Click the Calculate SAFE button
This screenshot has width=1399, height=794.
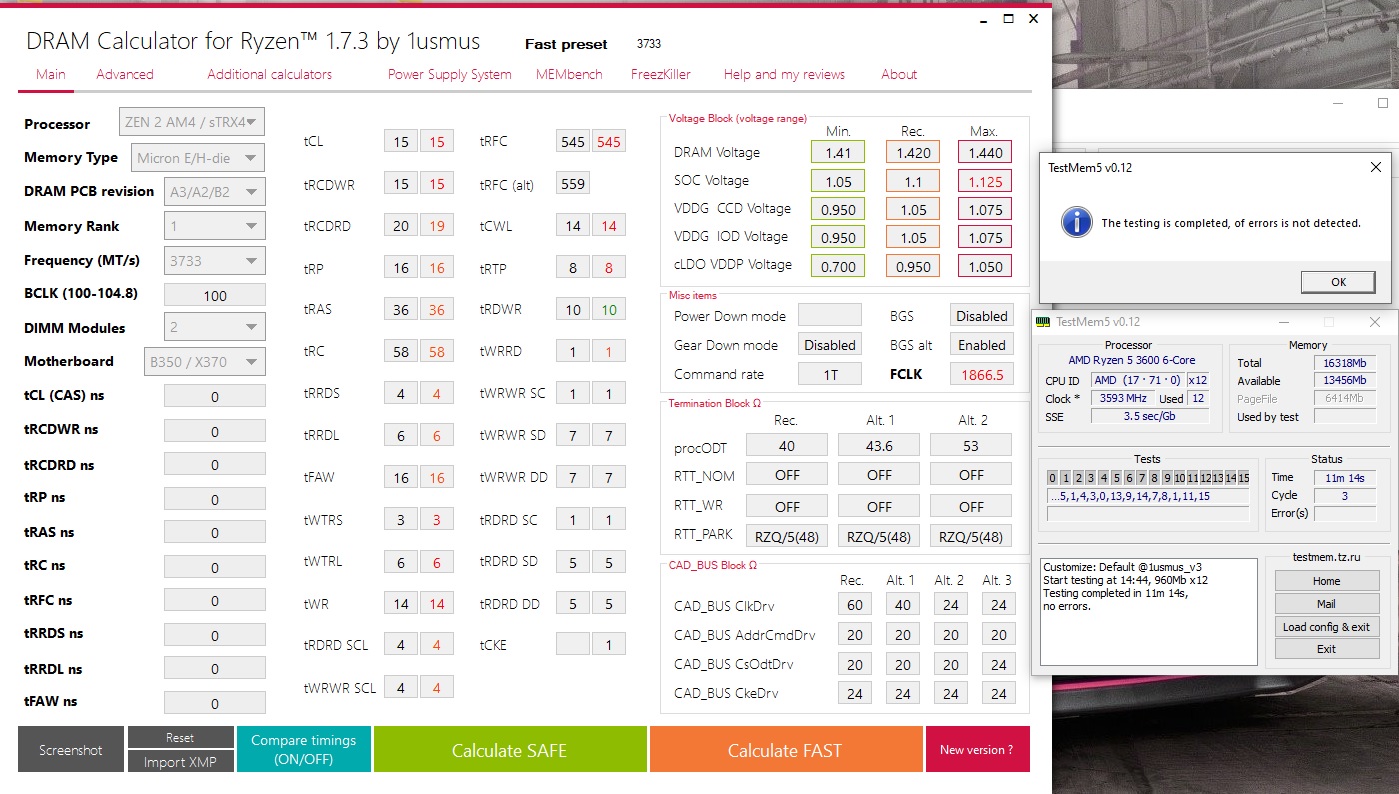[x=510, y=749]
